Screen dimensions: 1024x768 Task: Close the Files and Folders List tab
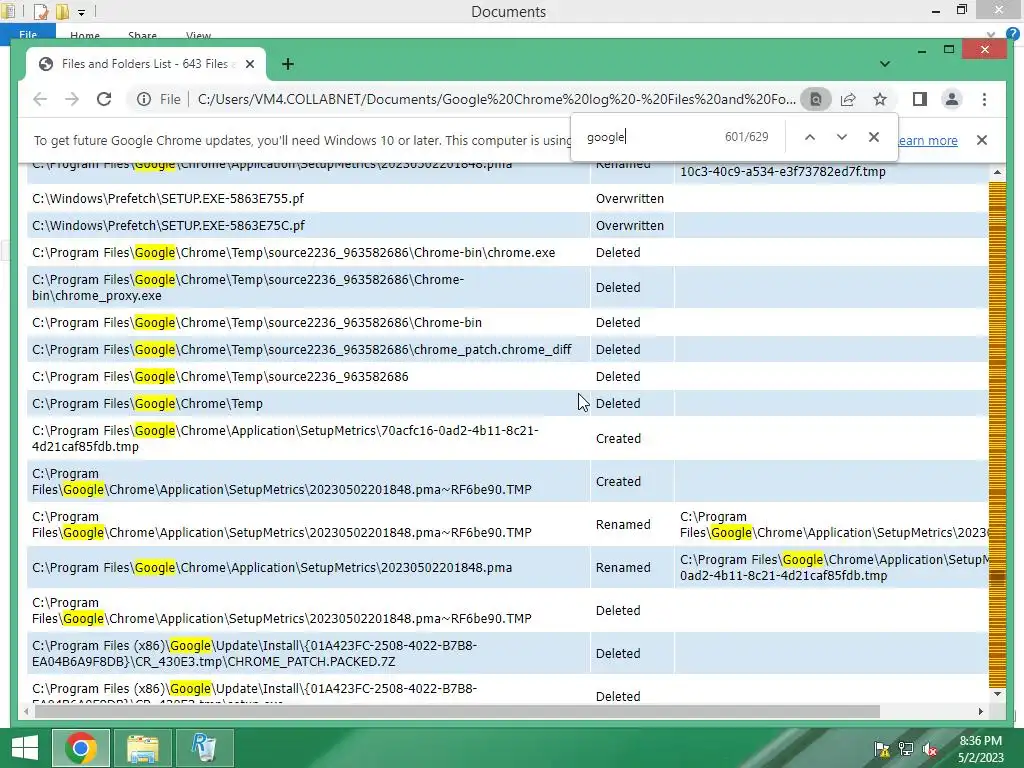(x=249, y=64)
